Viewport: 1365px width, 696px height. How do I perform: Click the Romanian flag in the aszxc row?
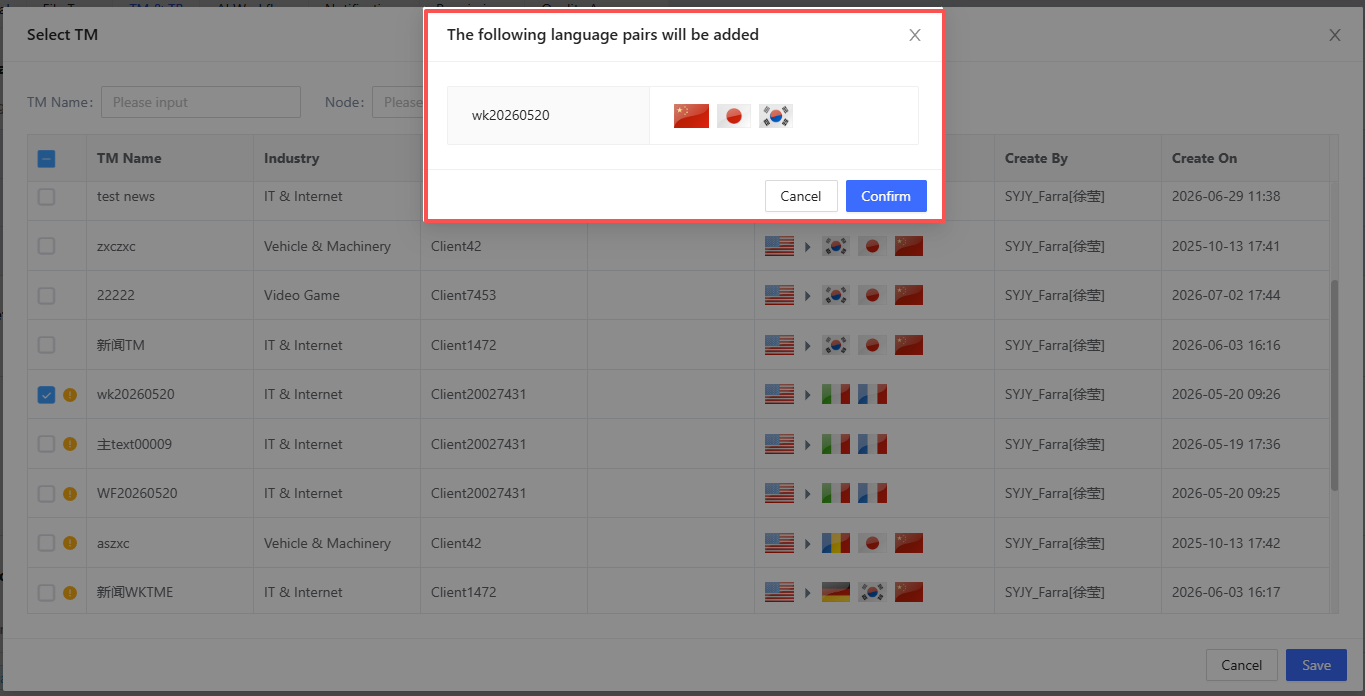click(835, 543)
